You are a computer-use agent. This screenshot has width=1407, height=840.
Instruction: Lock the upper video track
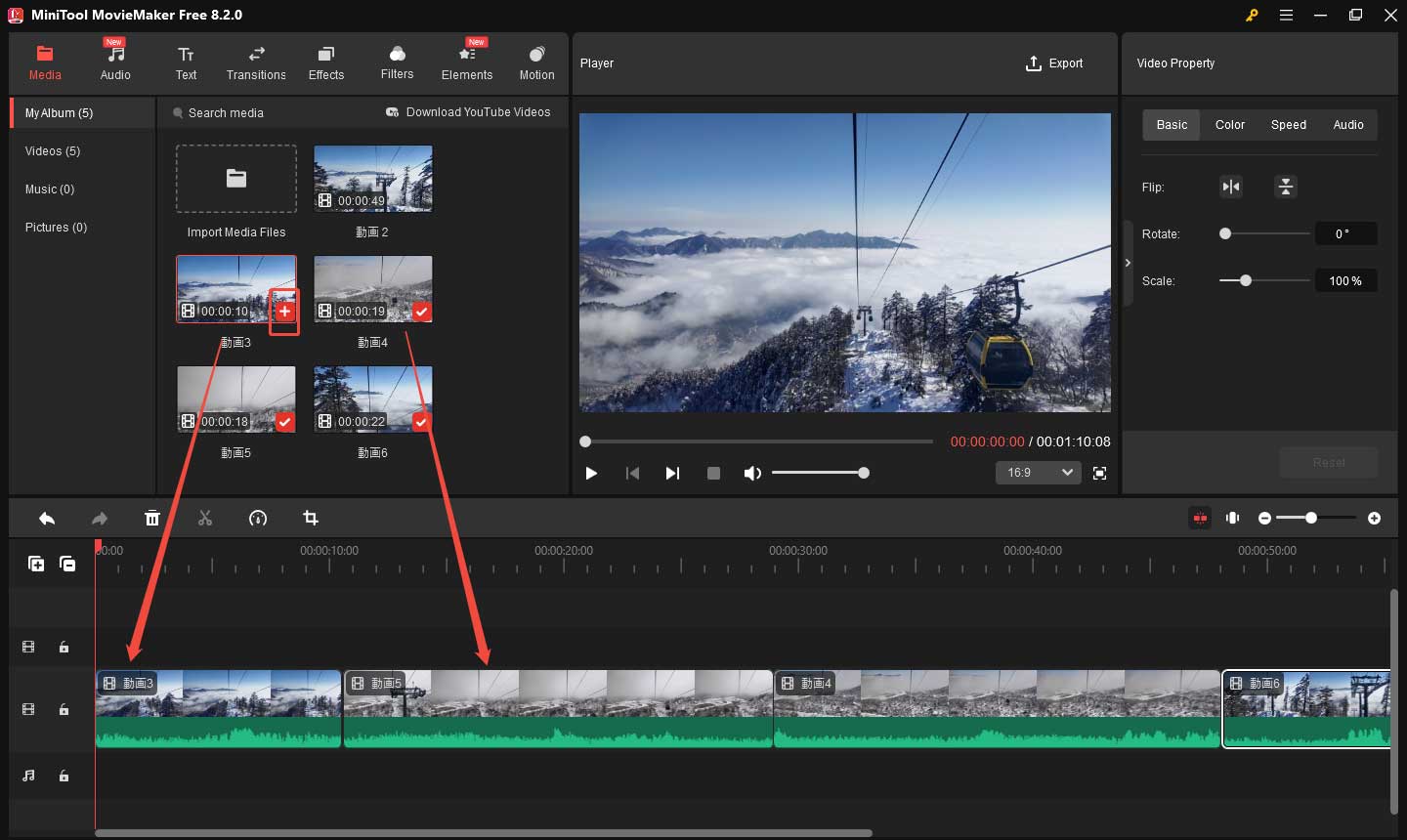(x=64, y=647)
